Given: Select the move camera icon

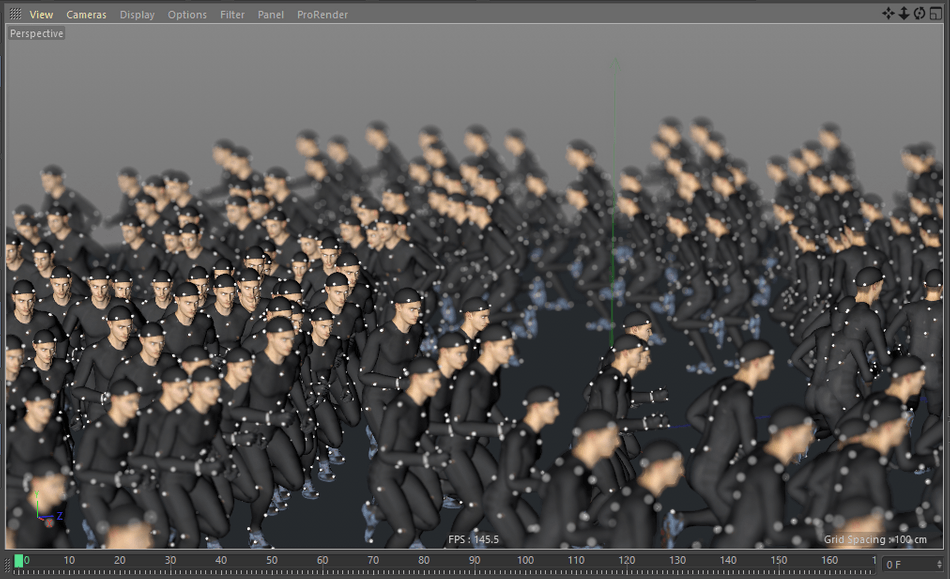Looking at the screenshot, I should pyautogui.click(x=888, y=13).
